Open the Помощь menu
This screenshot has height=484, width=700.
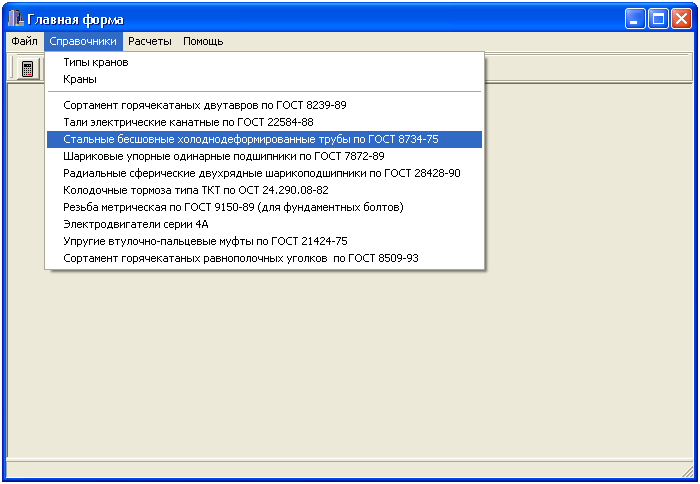coord(203,41)
